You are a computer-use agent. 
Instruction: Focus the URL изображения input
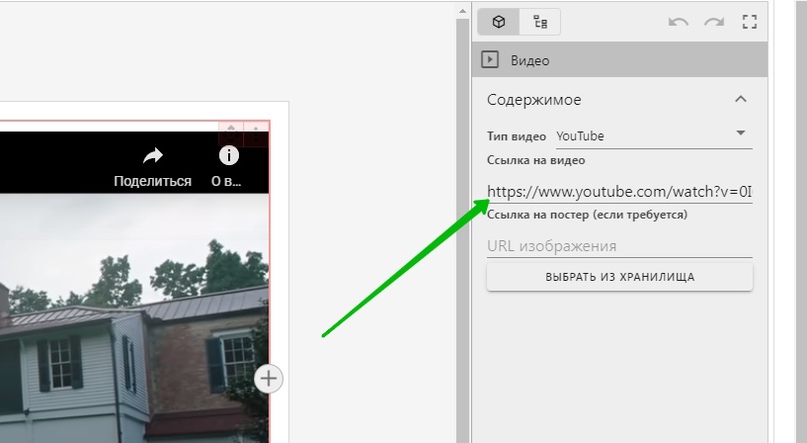[x=619, y=246]
